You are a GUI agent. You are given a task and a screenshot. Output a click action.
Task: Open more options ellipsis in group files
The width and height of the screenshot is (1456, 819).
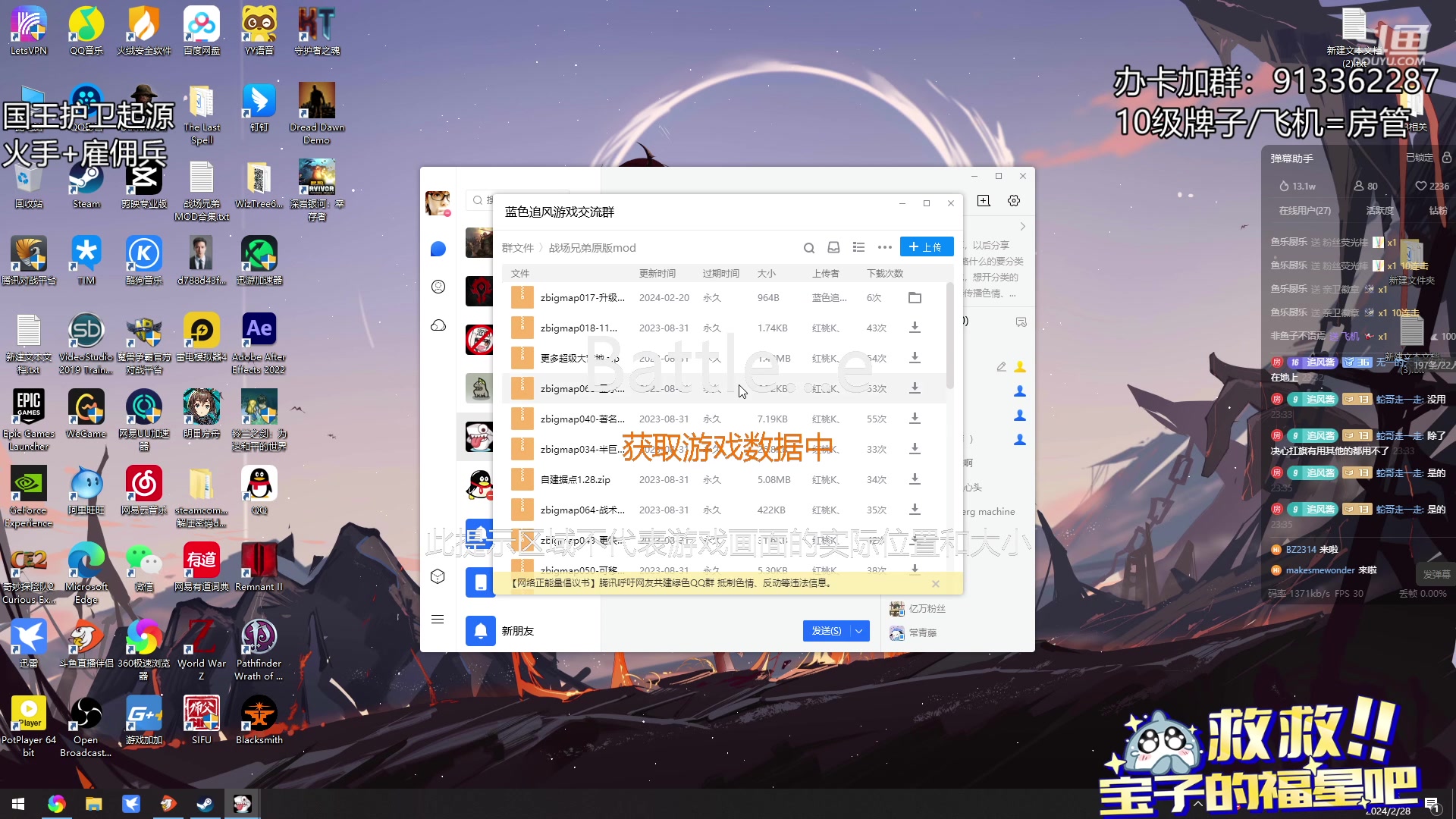884,247
